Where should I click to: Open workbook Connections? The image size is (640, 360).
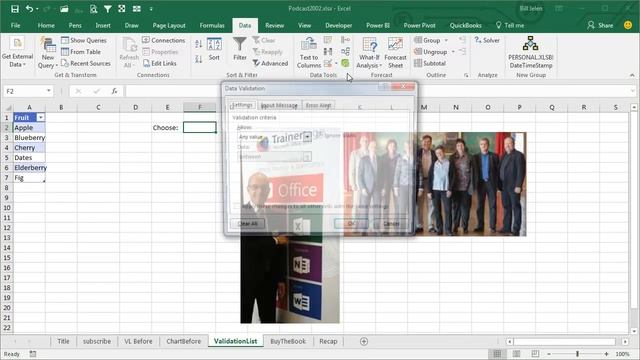click(x=164, y=40)
